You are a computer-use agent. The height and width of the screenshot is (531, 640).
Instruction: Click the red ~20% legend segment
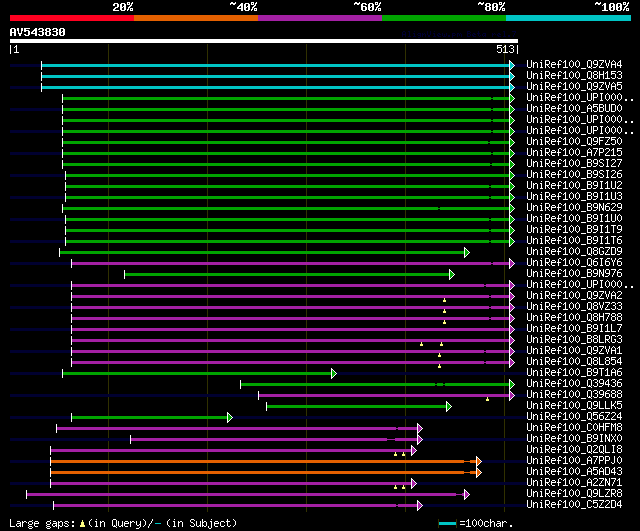[72, 18]
